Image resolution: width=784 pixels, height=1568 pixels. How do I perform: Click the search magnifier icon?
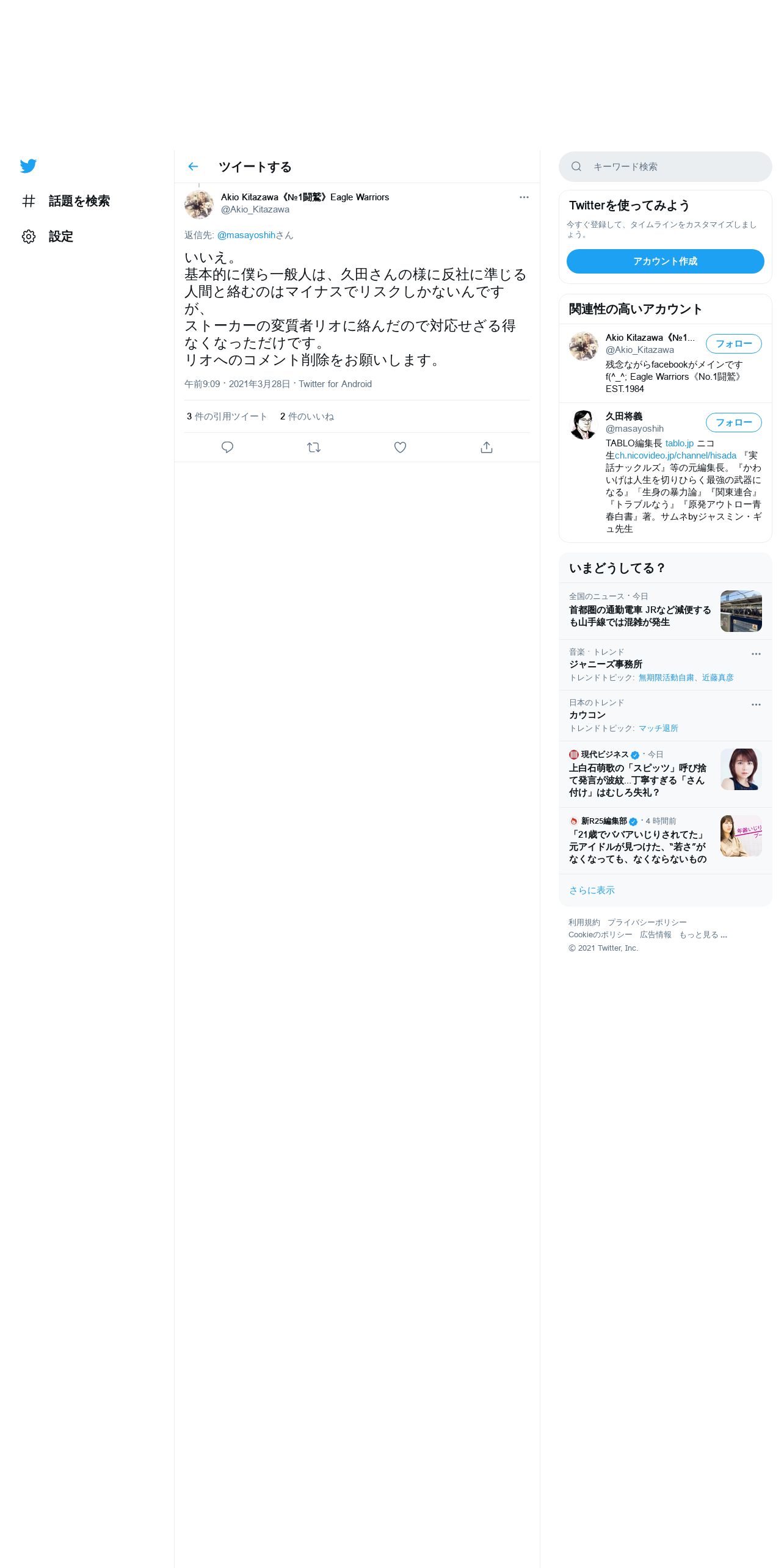coord(576,167)
